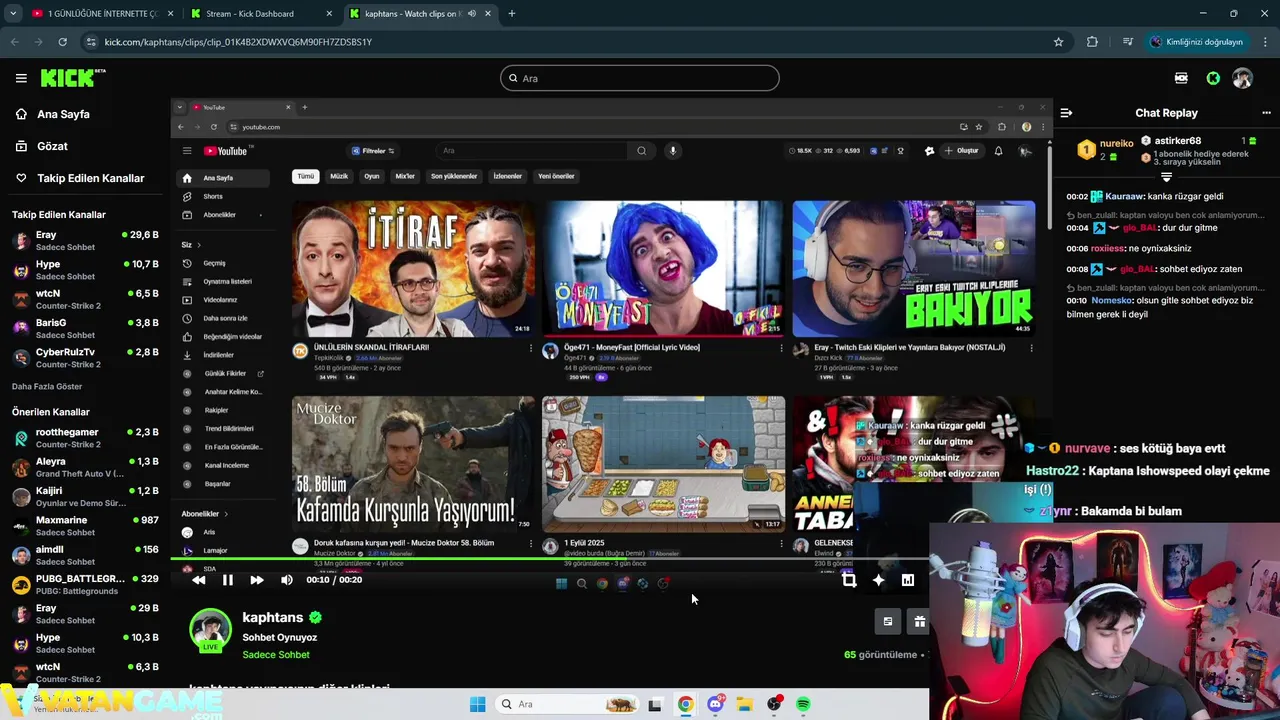Click the crop clip icon in player
This screenshot has height=720, width=1280.
point(849,580)
